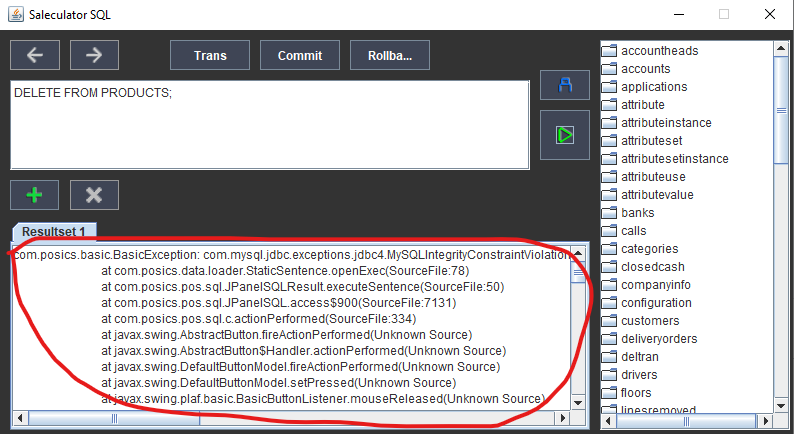Screen dimensions: 794x434
Task: Click the result panel horizontal scrollbar thumb
Action: [114, 418]
